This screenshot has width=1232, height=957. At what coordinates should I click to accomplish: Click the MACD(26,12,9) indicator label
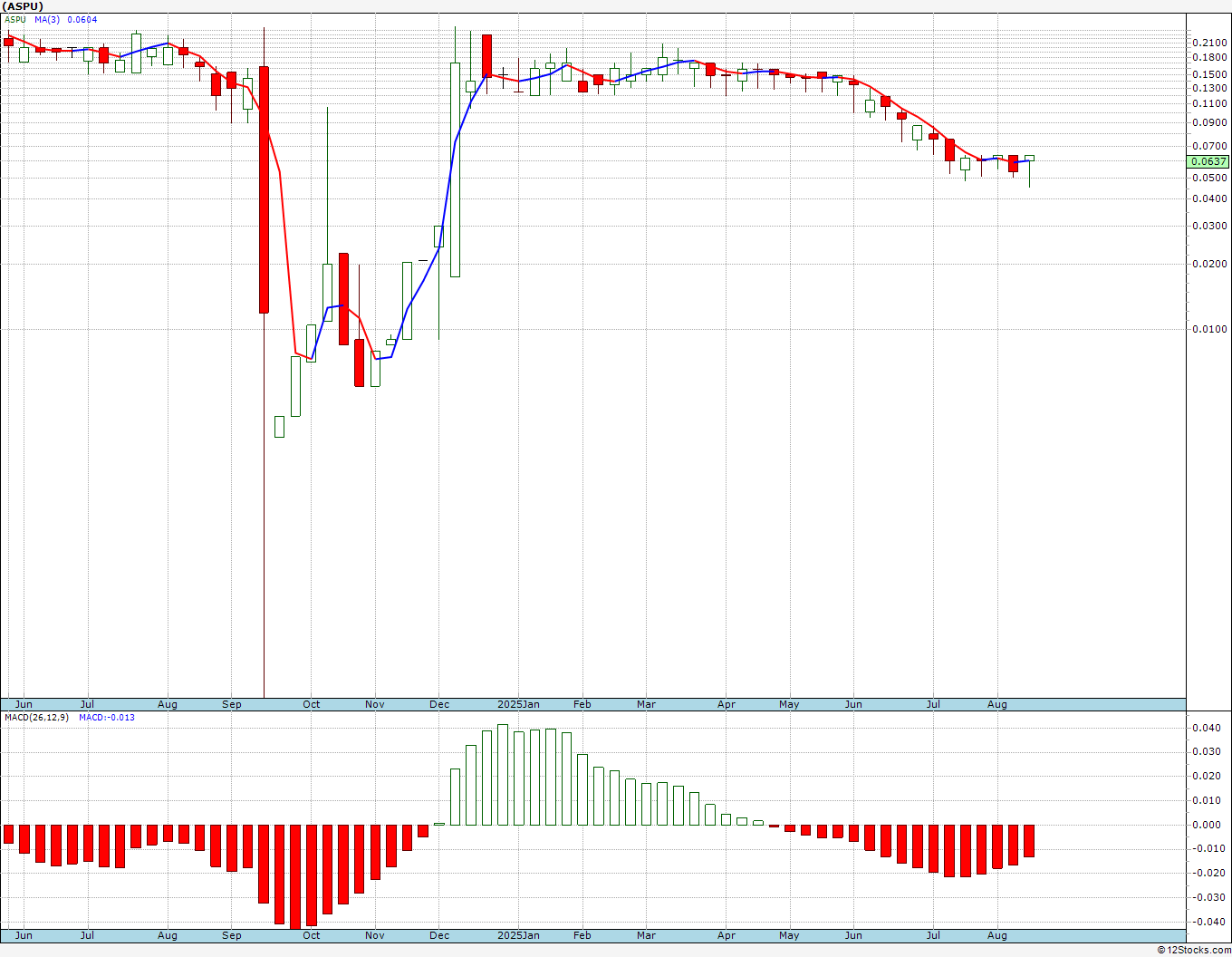point(36,717)
